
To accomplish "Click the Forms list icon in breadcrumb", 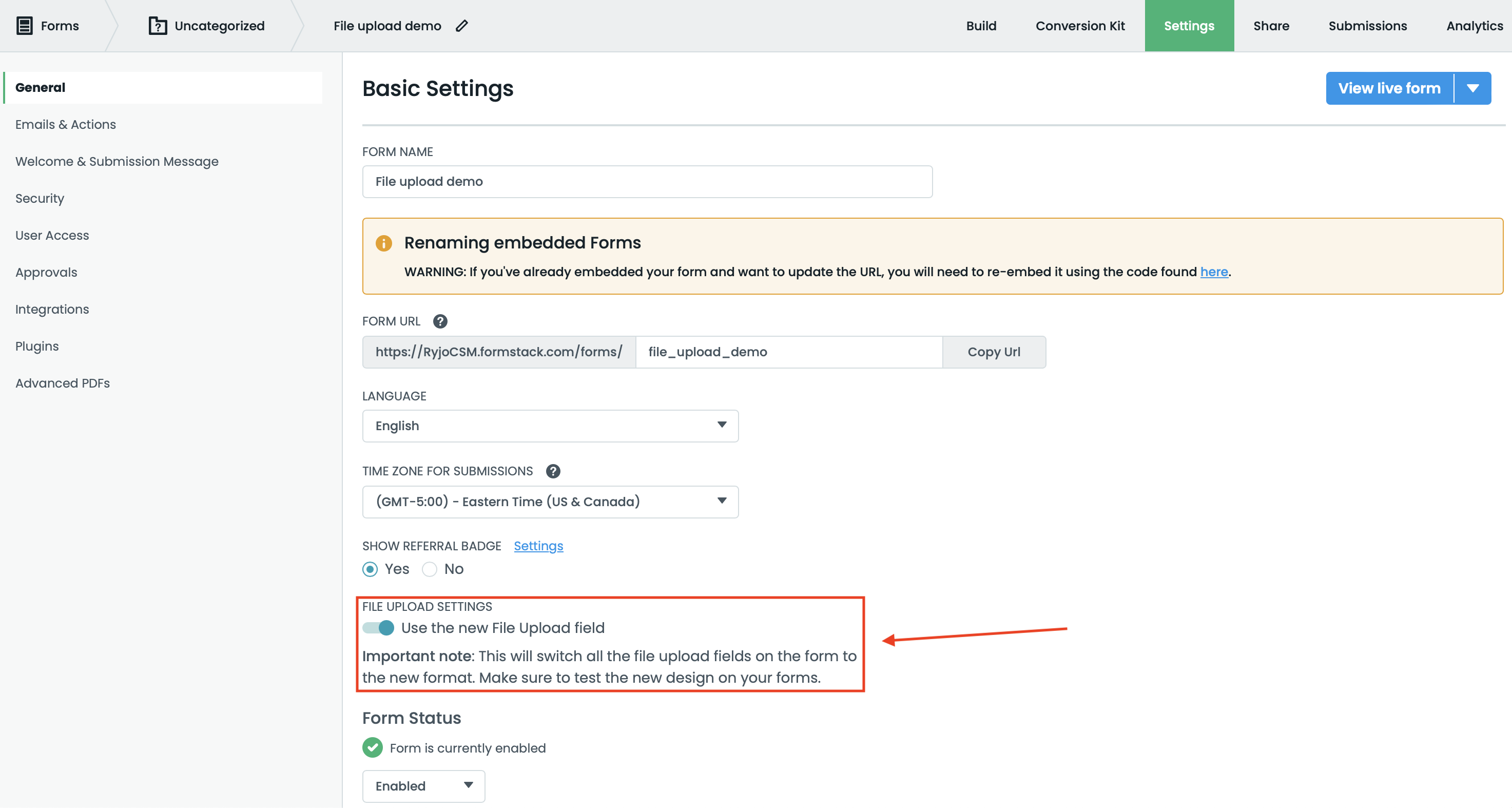I will tap(24, 26).
